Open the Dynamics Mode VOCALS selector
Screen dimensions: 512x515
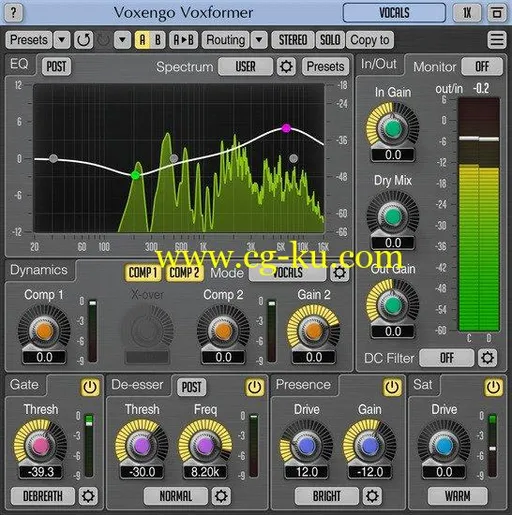288,273
